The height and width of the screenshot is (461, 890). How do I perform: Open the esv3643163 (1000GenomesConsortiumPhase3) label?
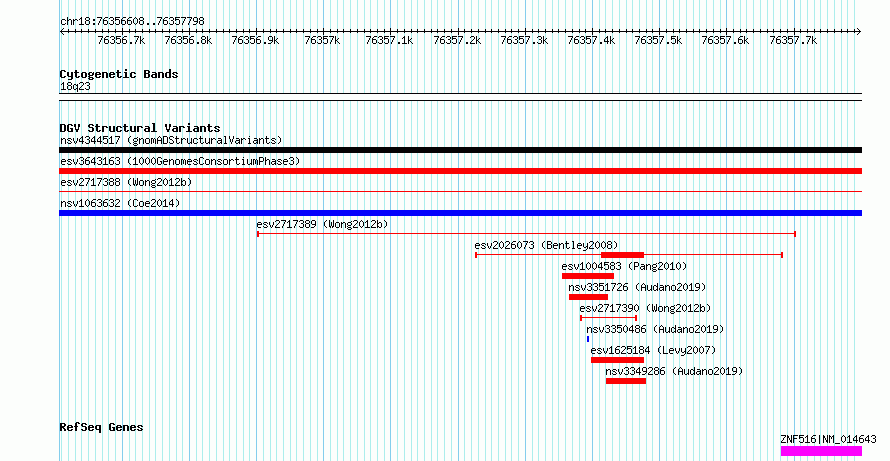click(x=180, y=161)
